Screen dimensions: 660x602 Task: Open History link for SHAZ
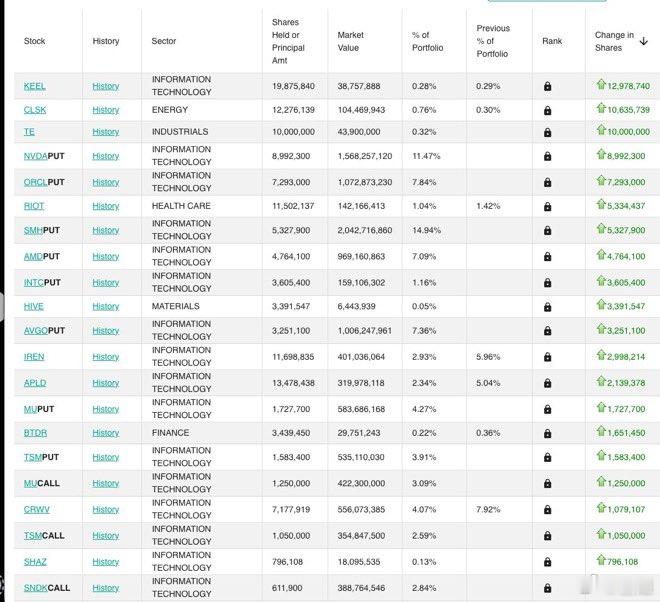[x=106, y=562]
